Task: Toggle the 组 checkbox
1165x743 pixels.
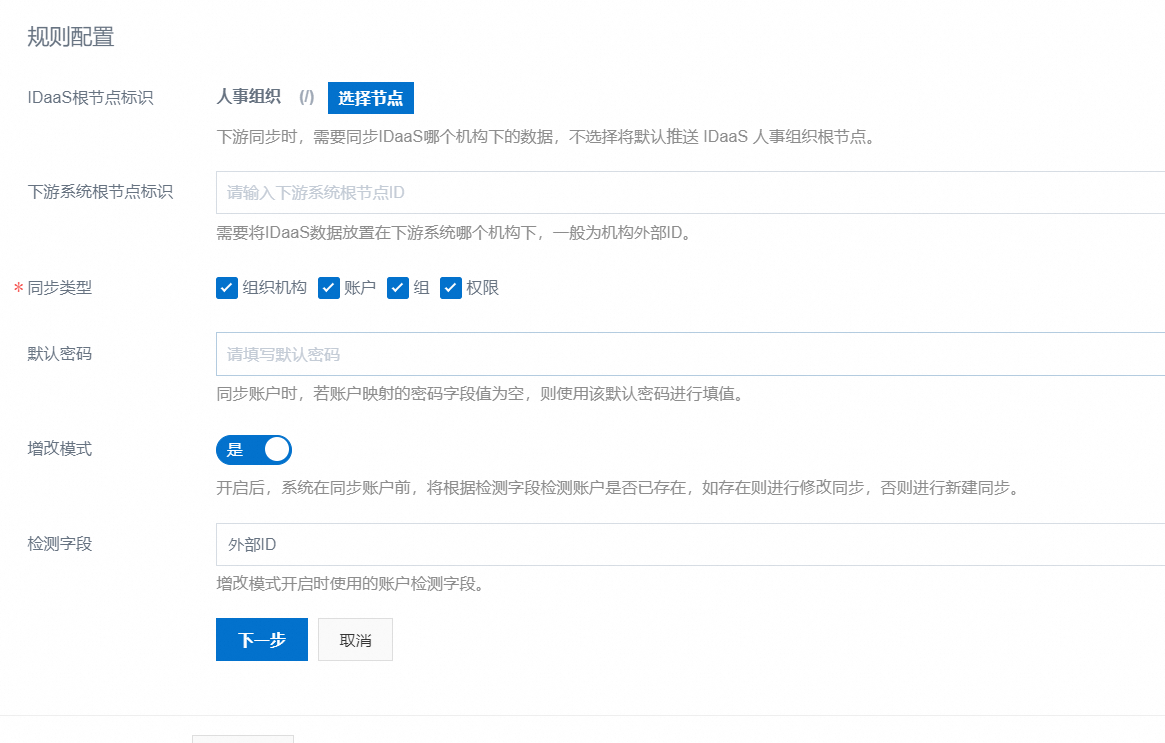Action: click(x=398, y=288)
